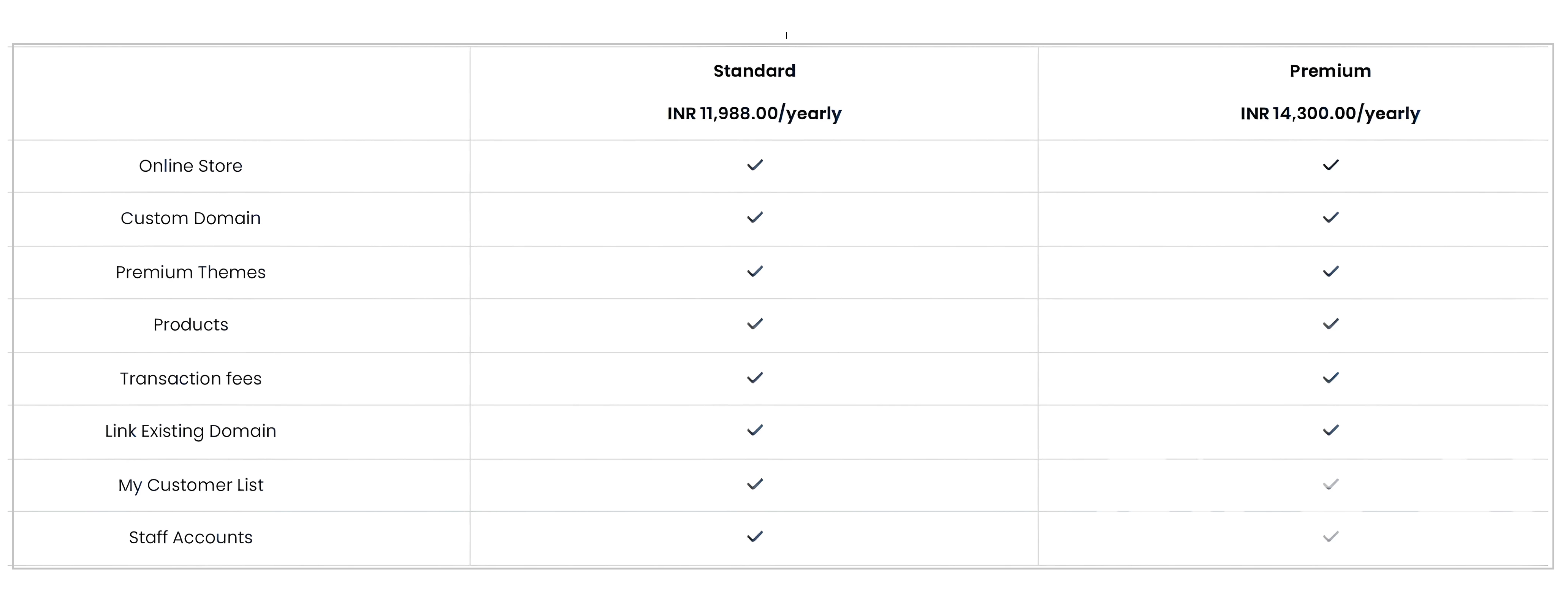The height and width of the screenshot is (598, 1568).
Task: Click Standard checkmark for Link Existing Domain
Action: click(x=755, y=430)
